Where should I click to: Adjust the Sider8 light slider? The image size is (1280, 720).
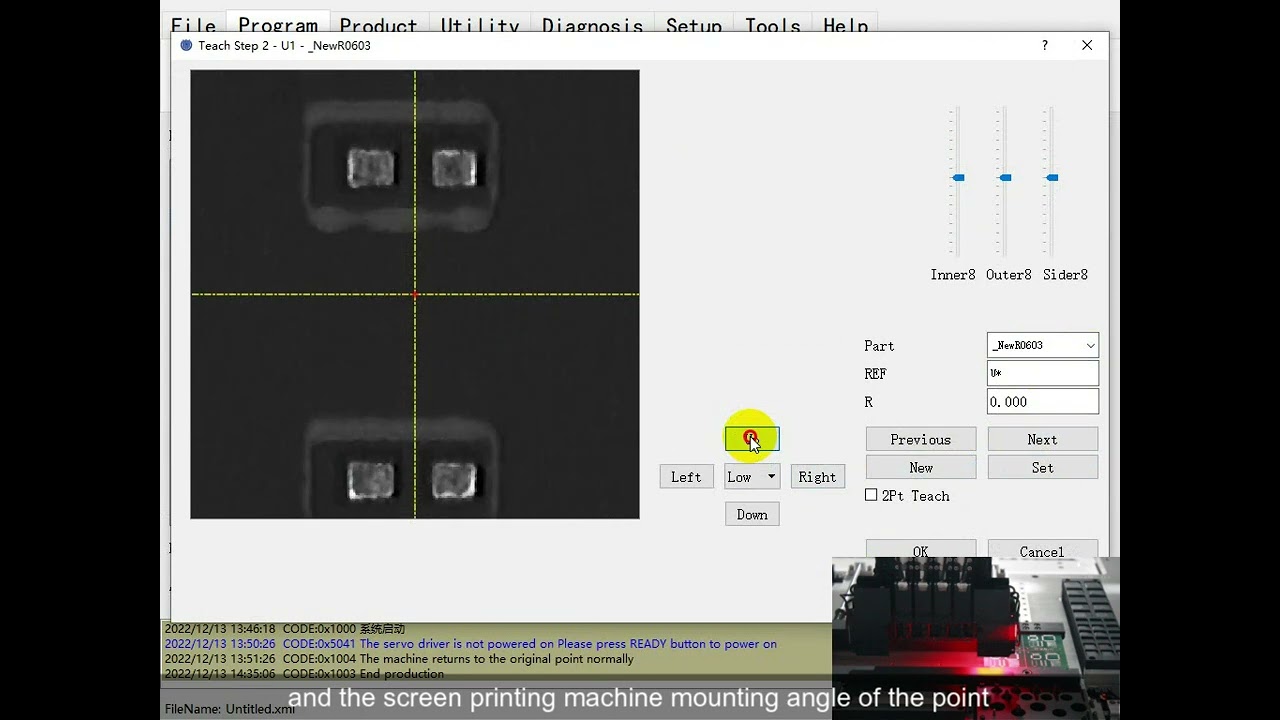[x=1052, y=178]
